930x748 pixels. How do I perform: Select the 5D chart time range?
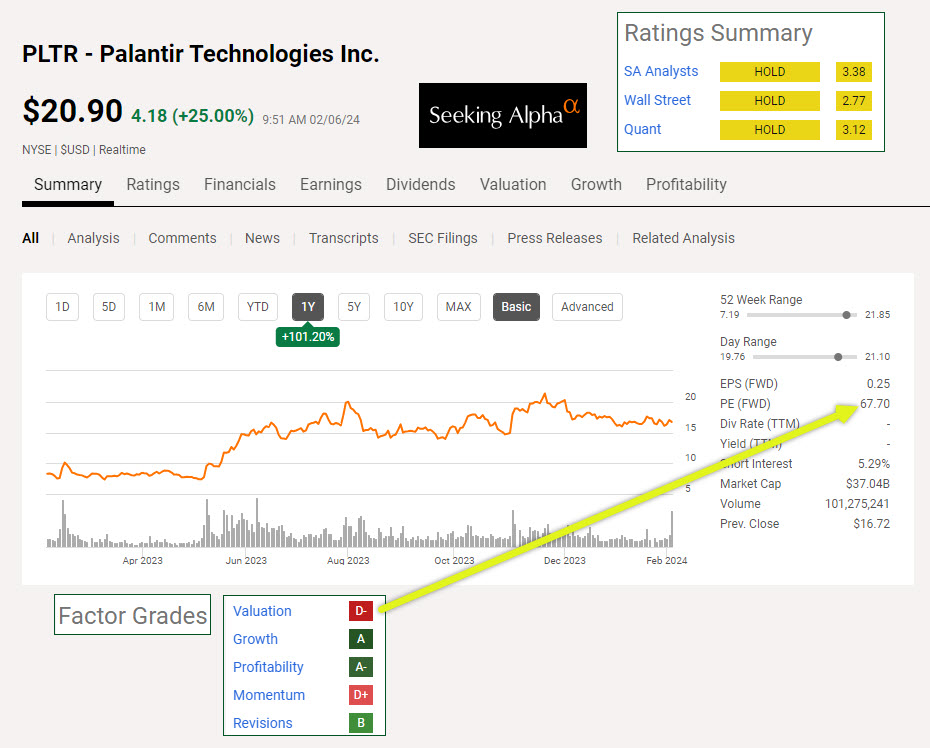110,307
